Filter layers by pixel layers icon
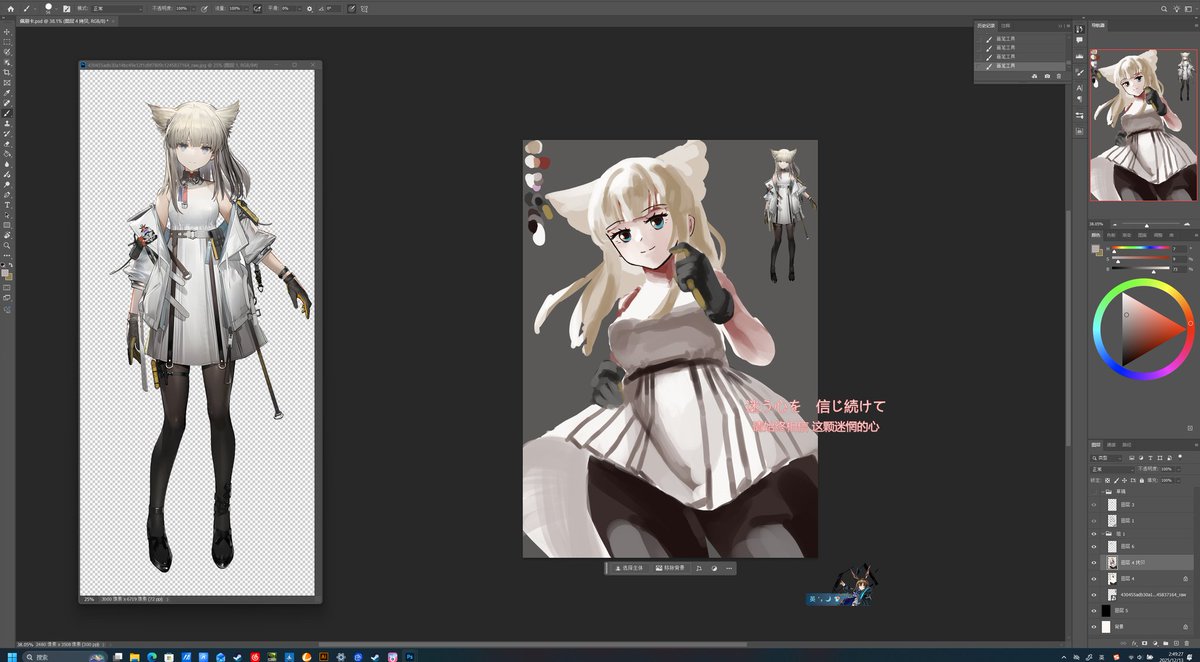Image resolution: width=1200 pixels, height=662 pixels. tap(1132, 458)
